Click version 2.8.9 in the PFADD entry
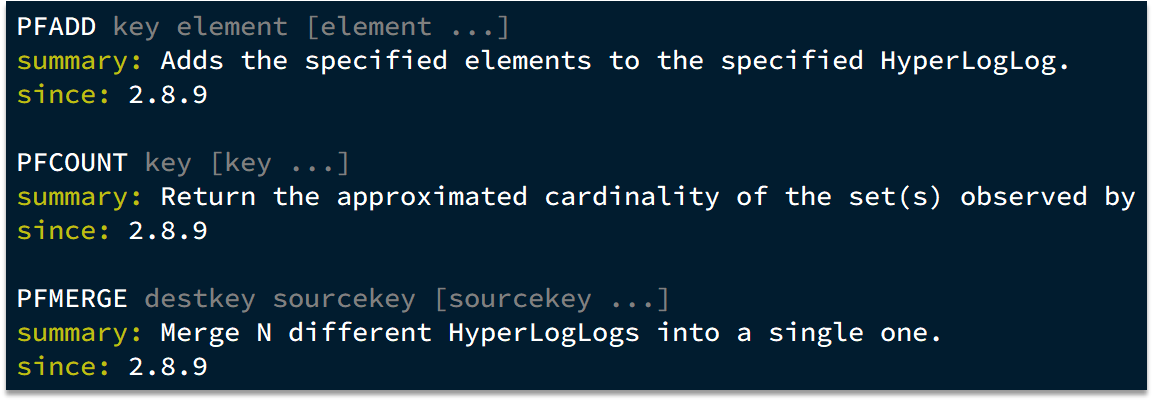Viewport: 1153px width, 401px height. (168, 95)
